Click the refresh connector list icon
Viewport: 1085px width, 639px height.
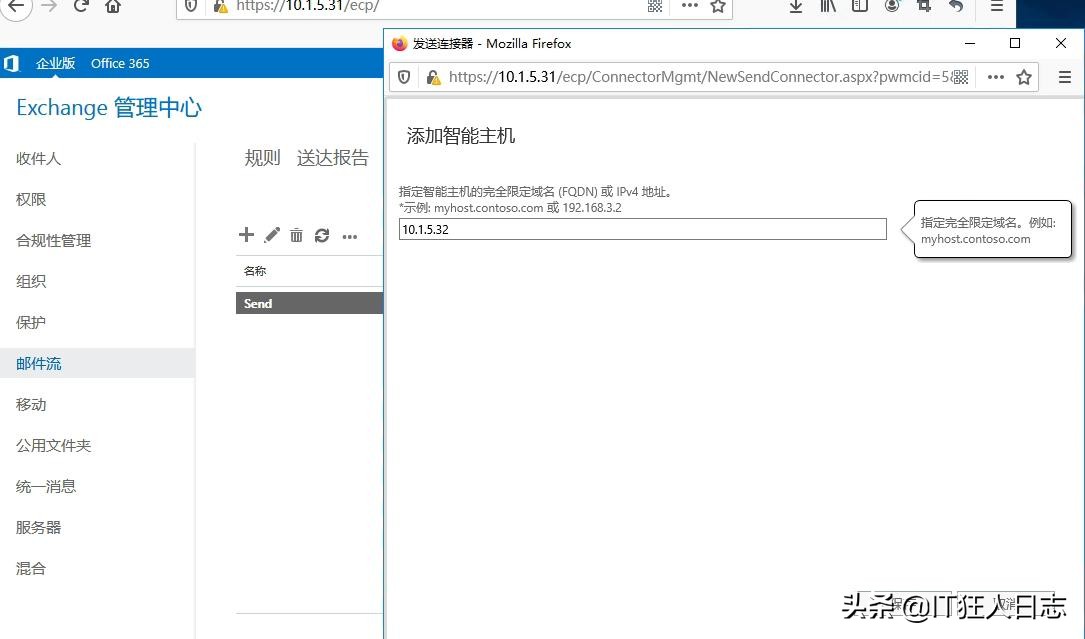click(321, 235)
